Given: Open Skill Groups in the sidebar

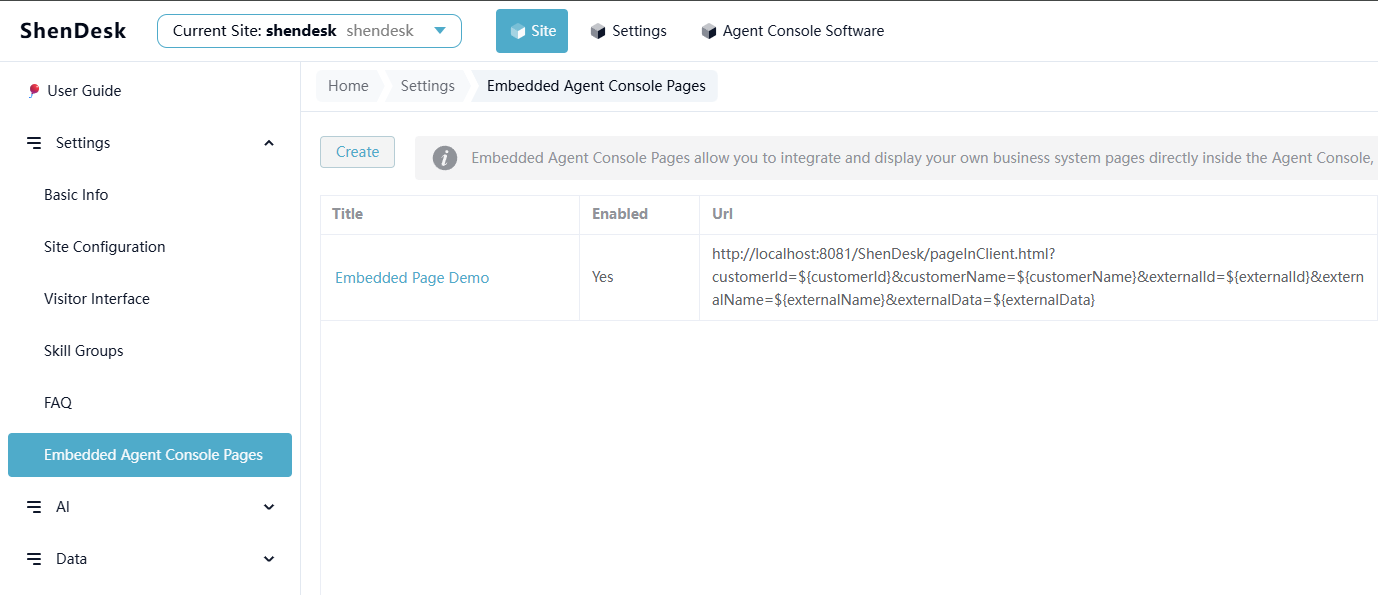Looking at the screenshot, I should tap(84, 351).
